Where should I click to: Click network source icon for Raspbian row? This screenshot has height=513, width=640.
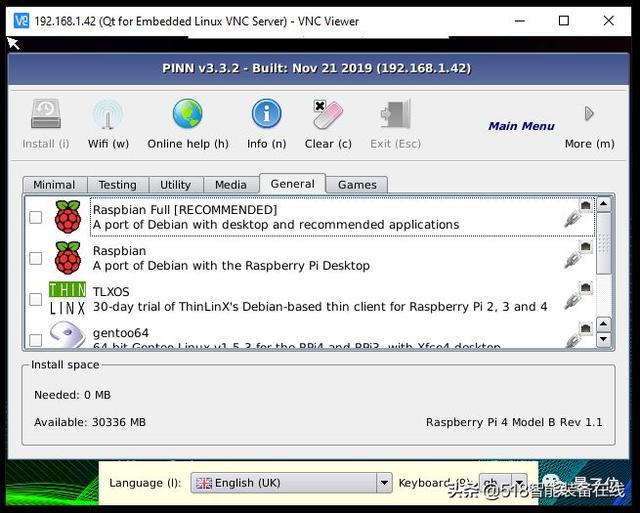pos(579,255)
